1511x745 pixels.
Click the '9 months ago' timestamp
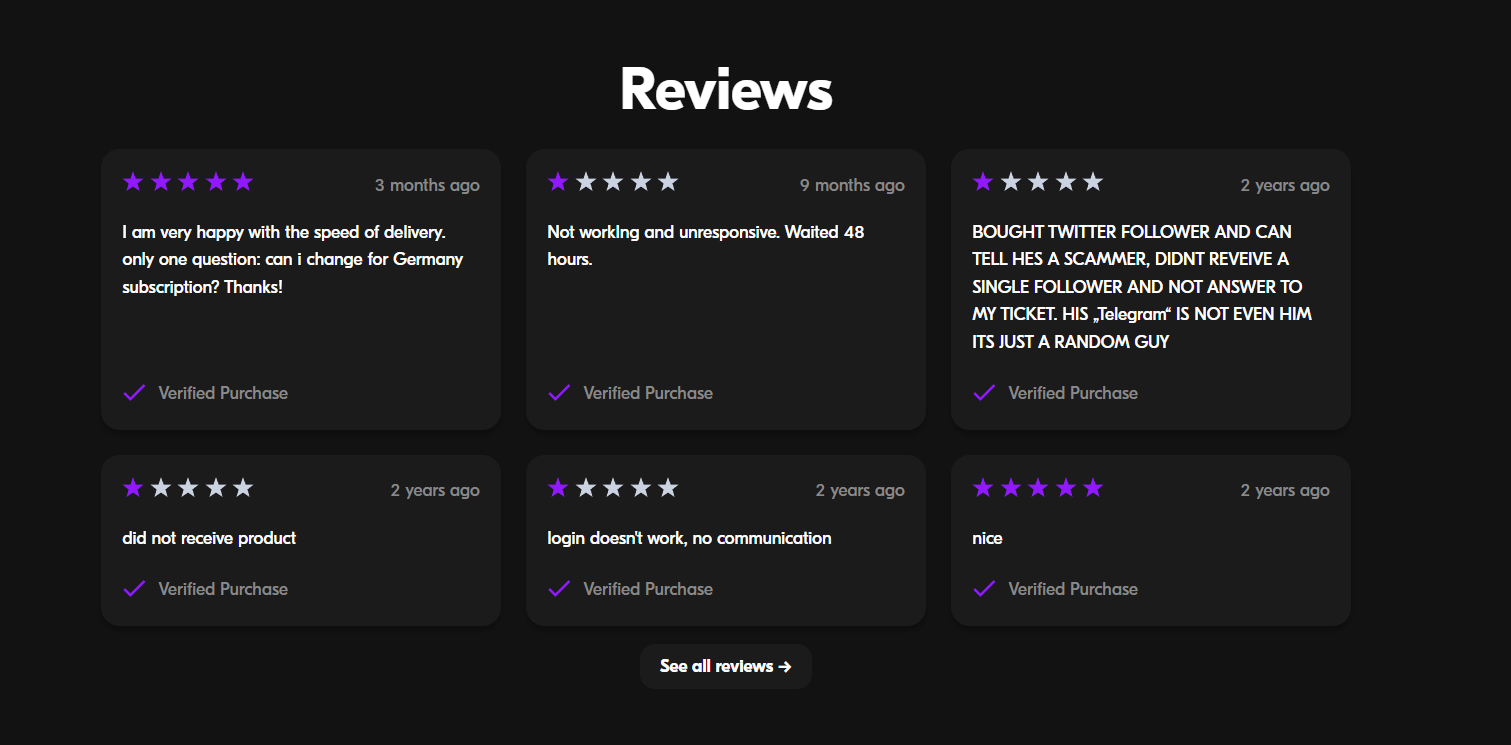(x=852, y=185)
